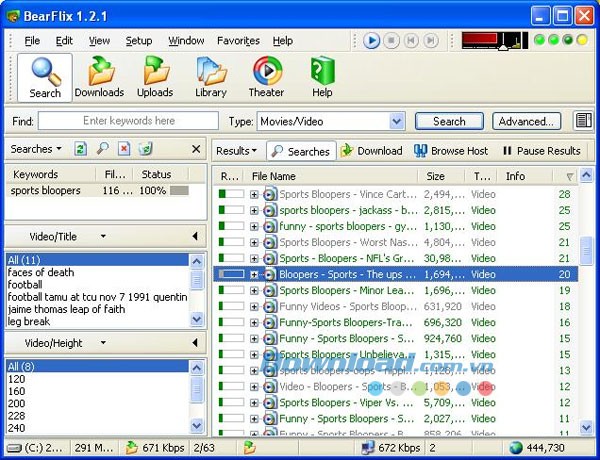
Task: Close the Searches panel with X
Action: point(195,149)
